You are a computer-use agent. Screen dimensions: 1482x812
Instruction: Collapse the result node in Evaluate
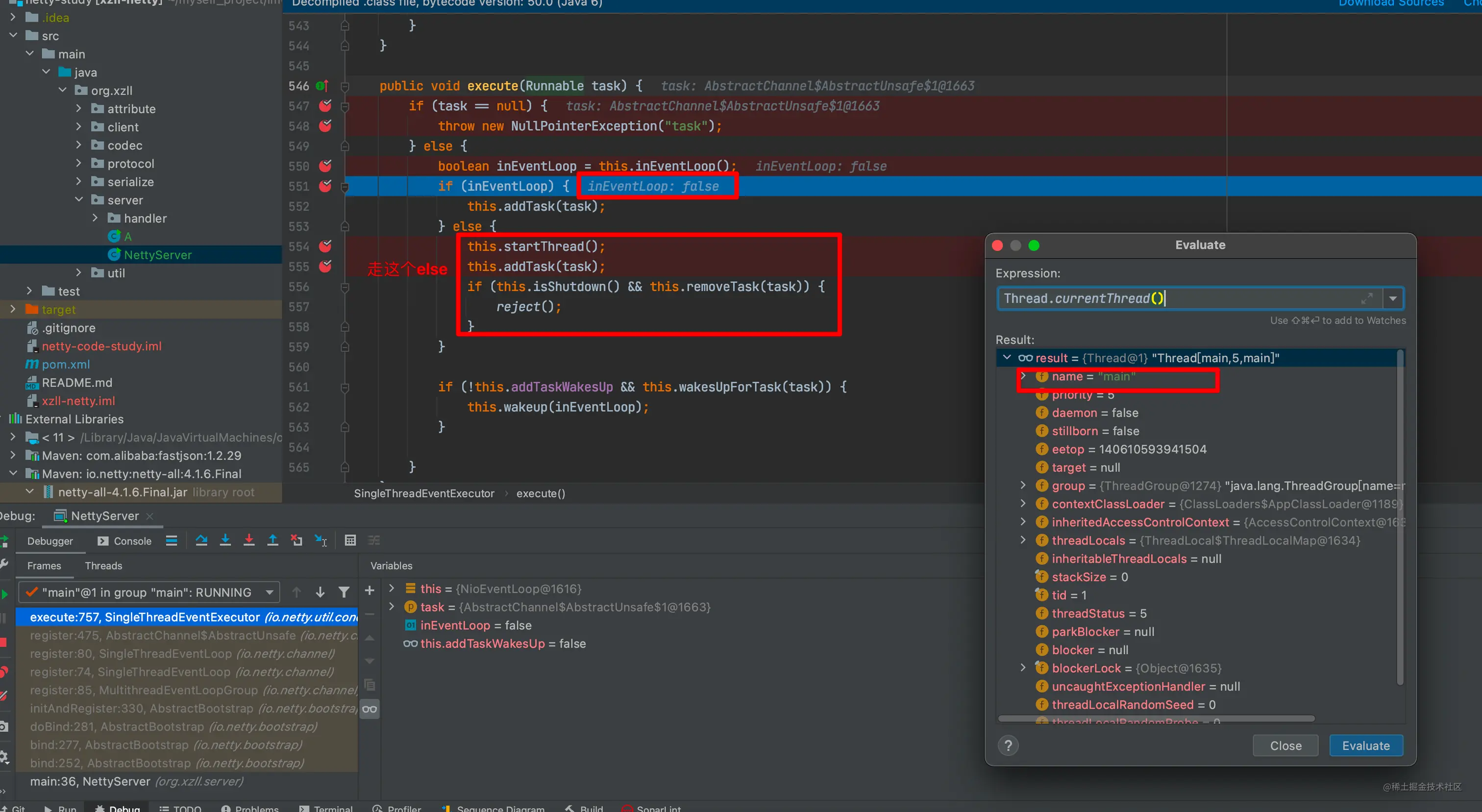coord(1006,358)
